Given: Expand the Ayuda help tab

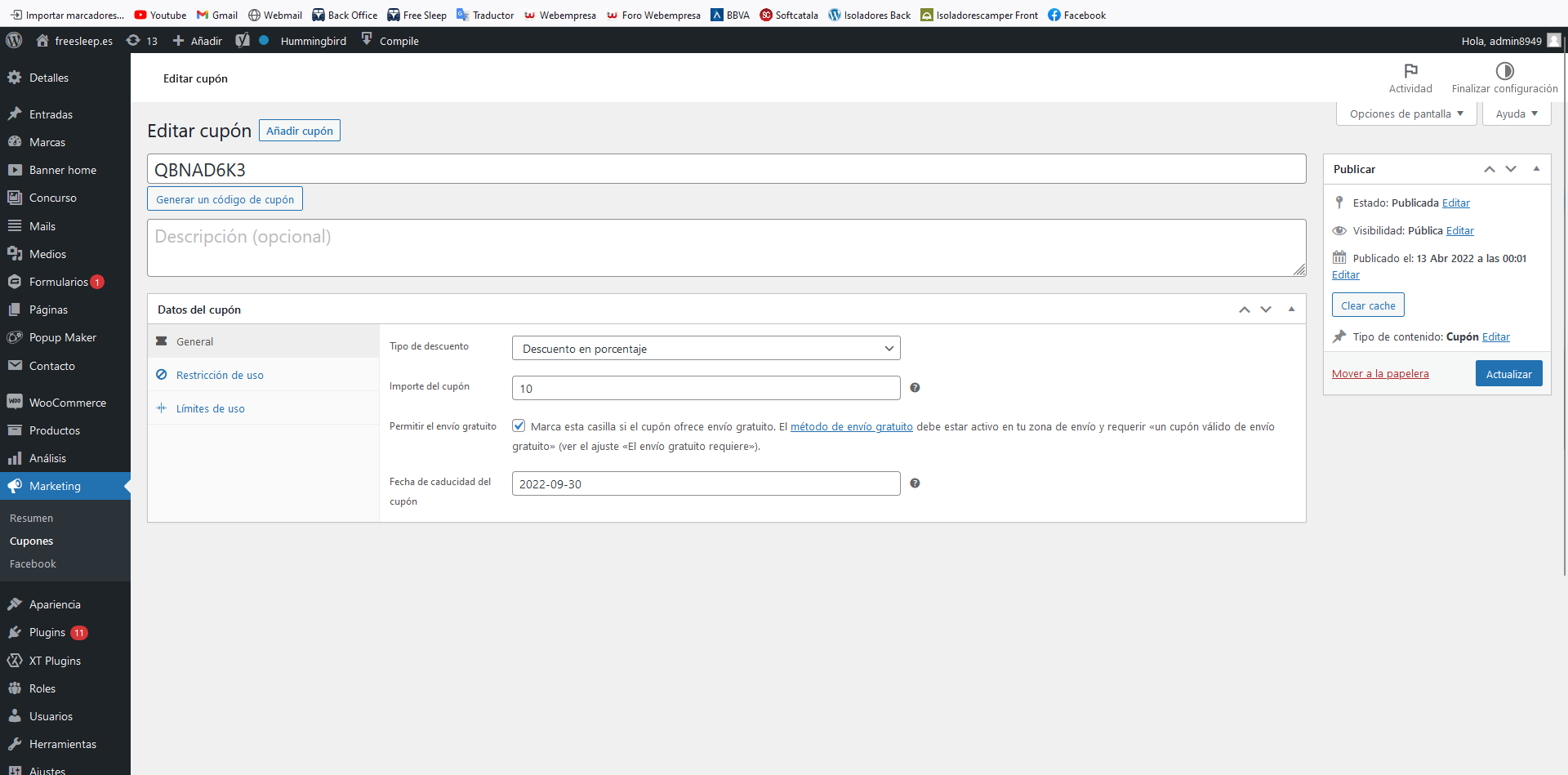Looking at the screenshot, I should (x=1517, y=114).
